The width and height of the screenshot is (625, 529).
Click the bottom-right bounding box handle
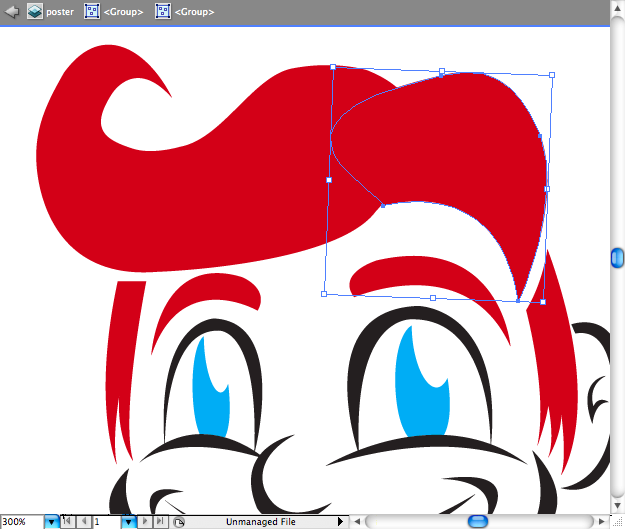[x=543, y=302]
